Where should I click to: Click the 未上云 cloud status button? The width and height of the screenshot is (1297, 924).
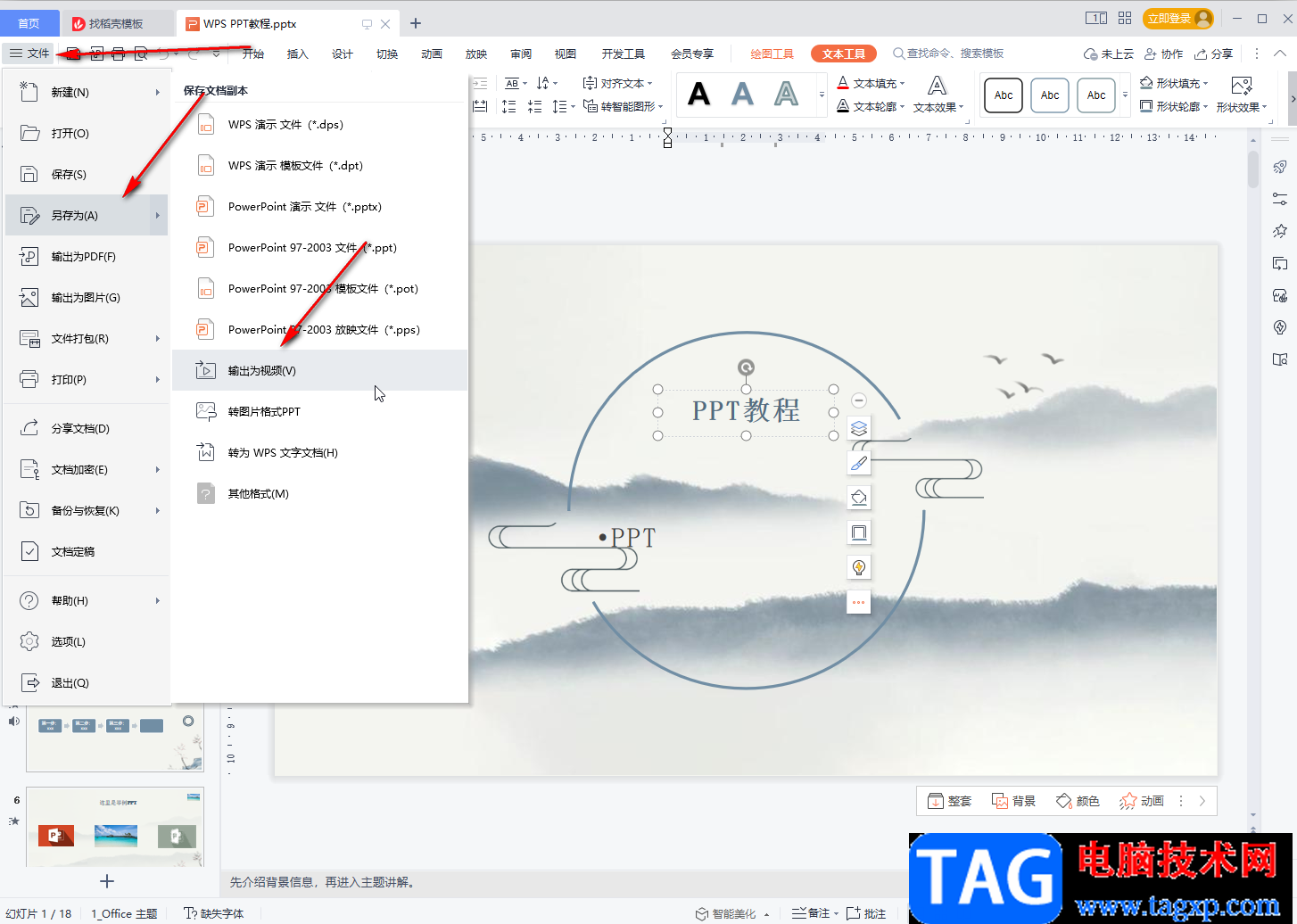[x=1109, y=54]
